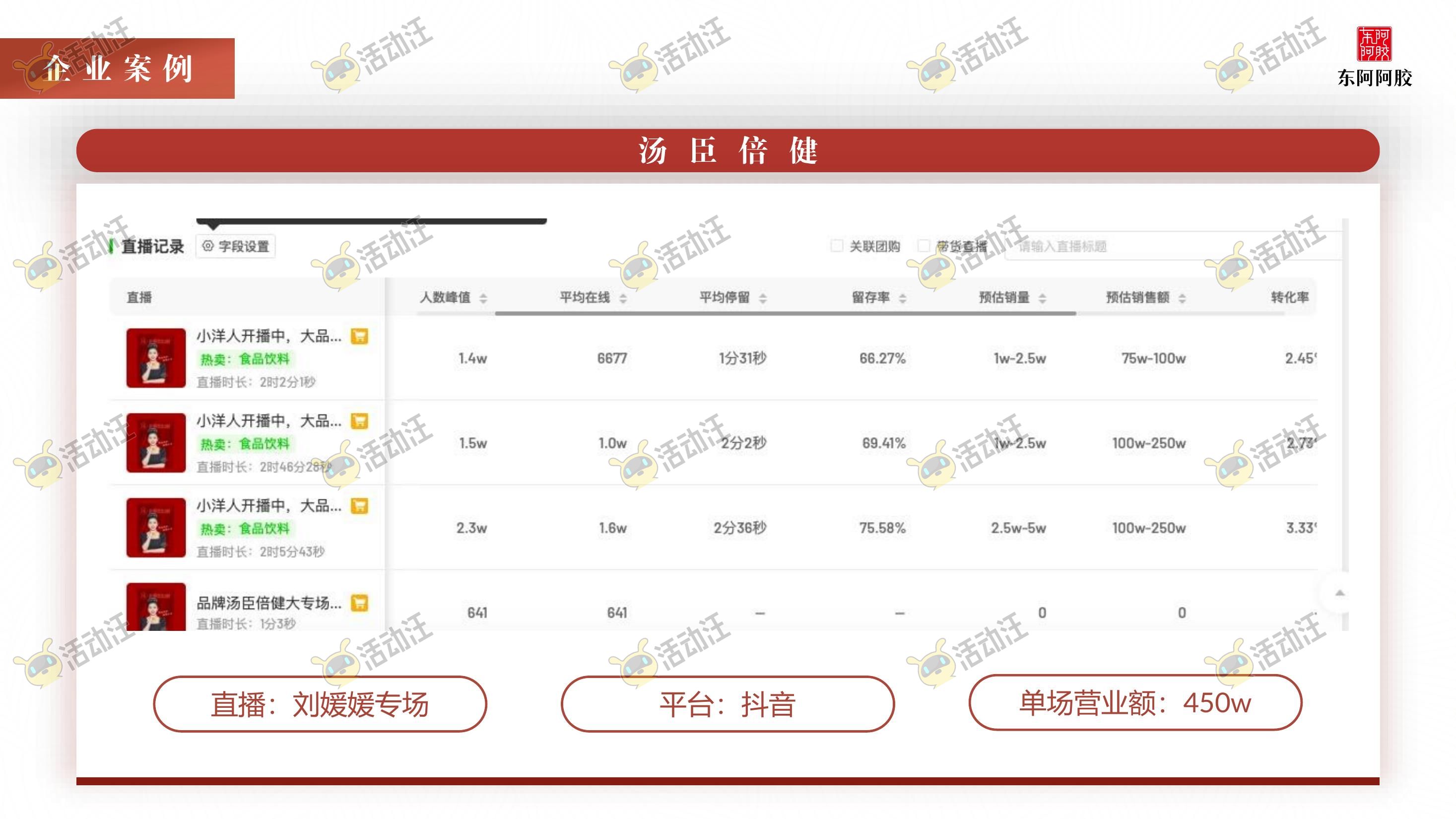Image resolution: width=1456 pixels, height=819 pixels.
Task: Sort by 平均在线 column arrows
Action: [x=623, y=298]
